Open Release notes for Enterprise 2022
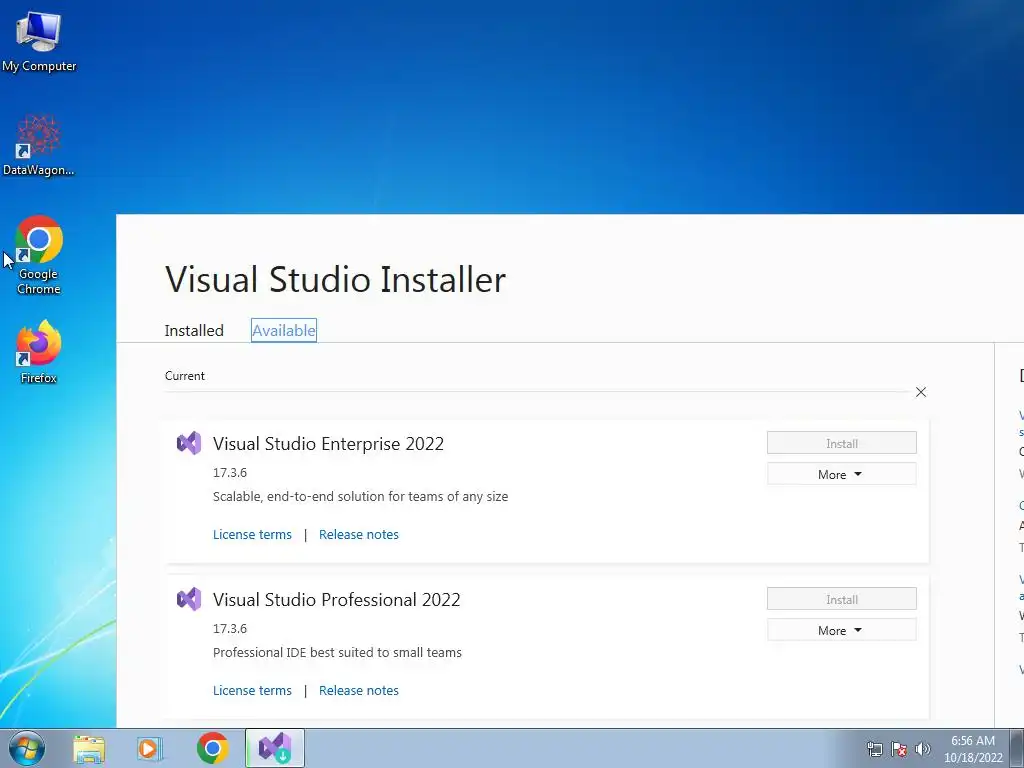The width and height of the screenshot is (1024, 768). tap(359, 534)
